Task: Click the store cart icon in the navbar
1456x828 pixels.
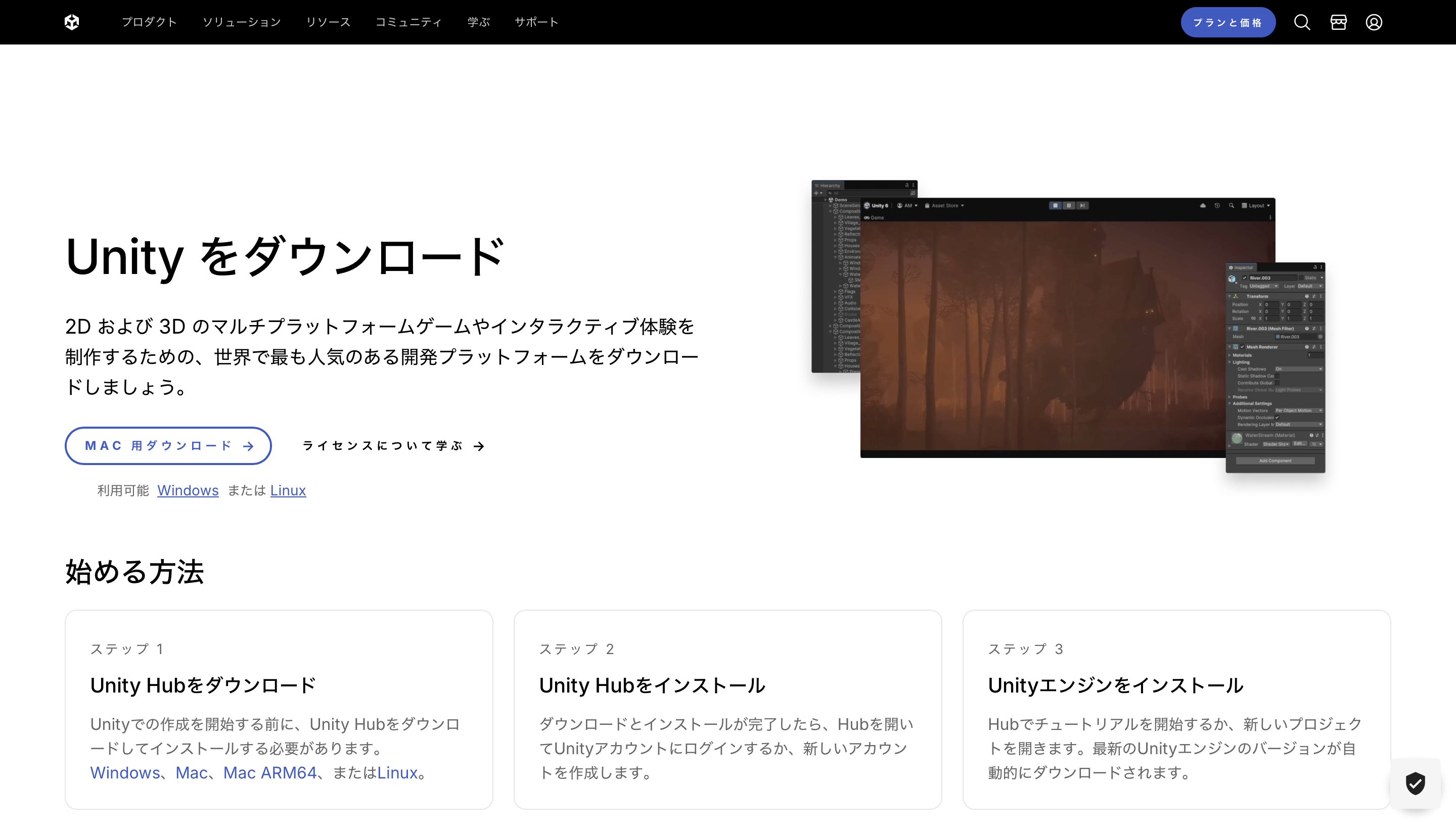Action: 1338,22
